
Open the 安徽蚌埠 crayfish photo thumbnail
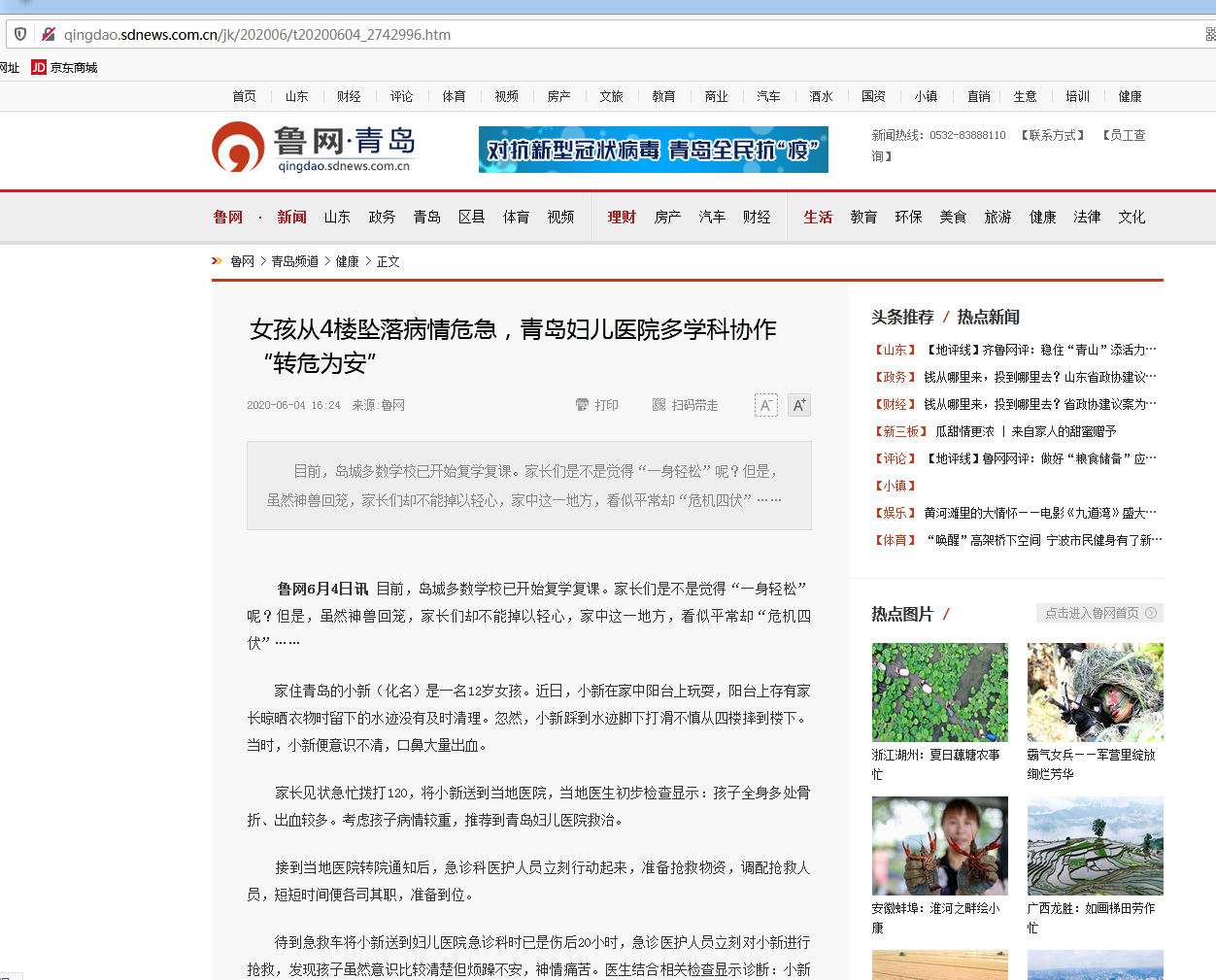(x=939, y=846)
